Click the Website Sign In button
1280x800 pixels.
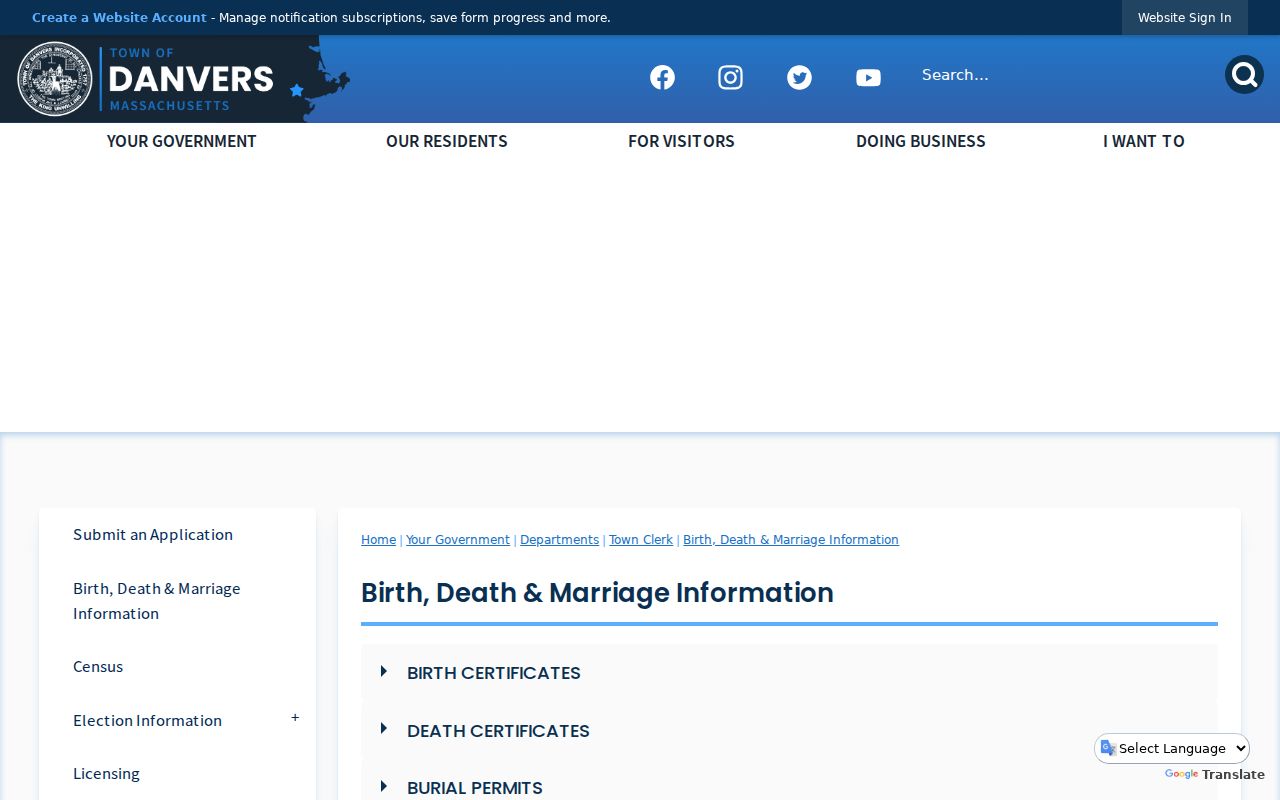(x=1185, y=18)
